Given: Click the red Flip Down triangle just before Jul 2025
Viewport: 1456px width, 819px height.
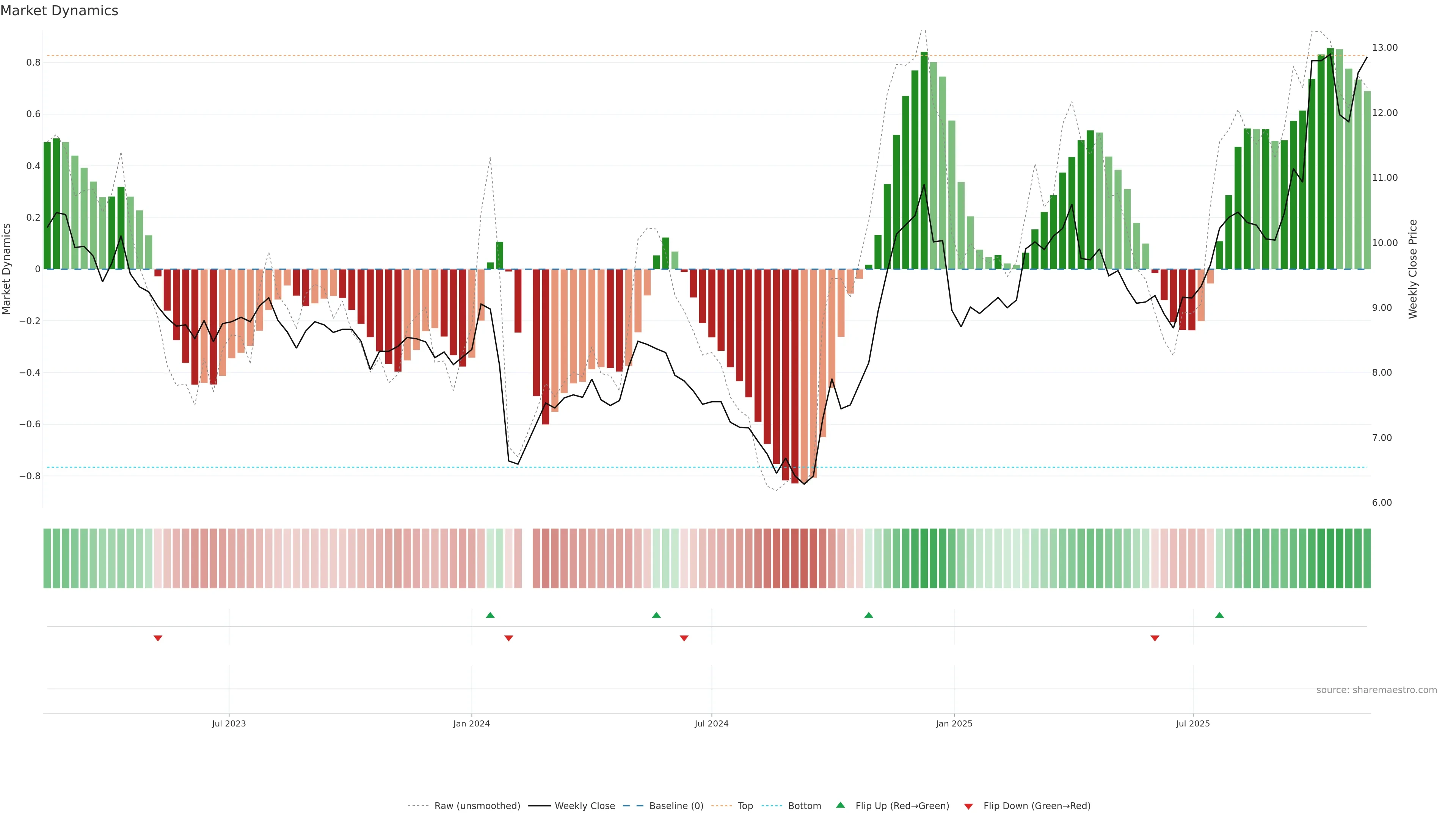Looking at the screenshot, I should point(1155,638).
